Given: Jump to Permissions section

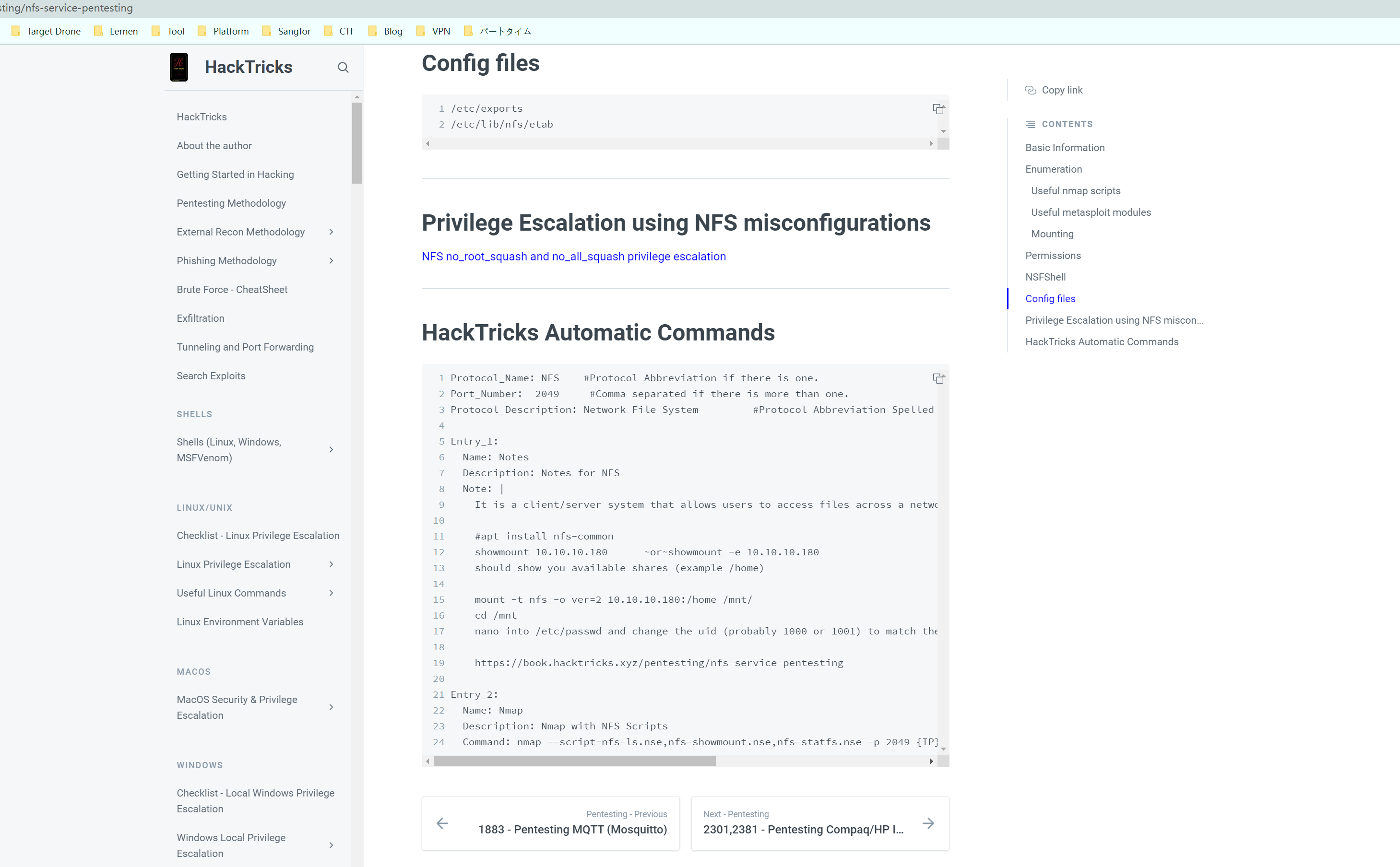Looking at the screenshot, I should click(1053, 255).
